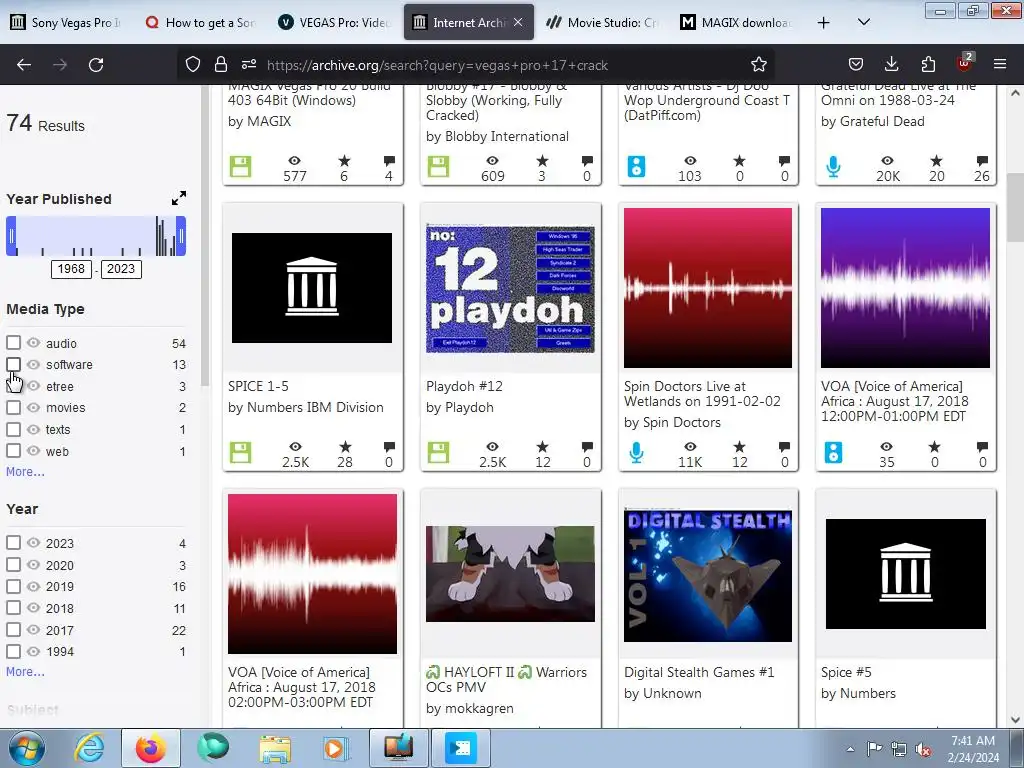Image resolution: width=1024 pixels, height=768 pixels.
Task: Edit the 1968 start year field
Action: (71, 268)
